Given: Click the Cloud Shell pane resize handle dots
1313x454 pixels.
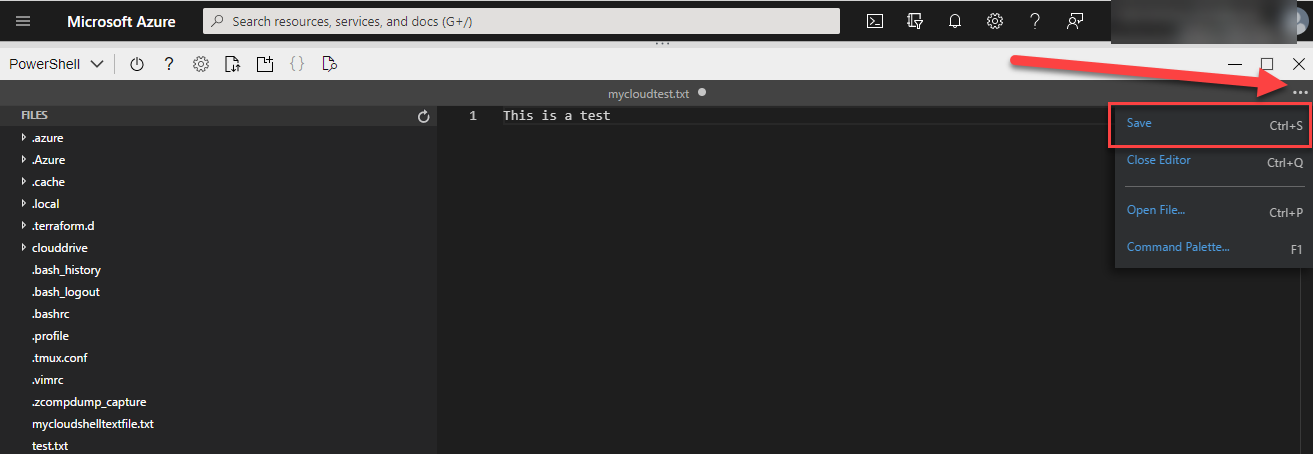Looking at the screenshot, I should pos(661,44).
